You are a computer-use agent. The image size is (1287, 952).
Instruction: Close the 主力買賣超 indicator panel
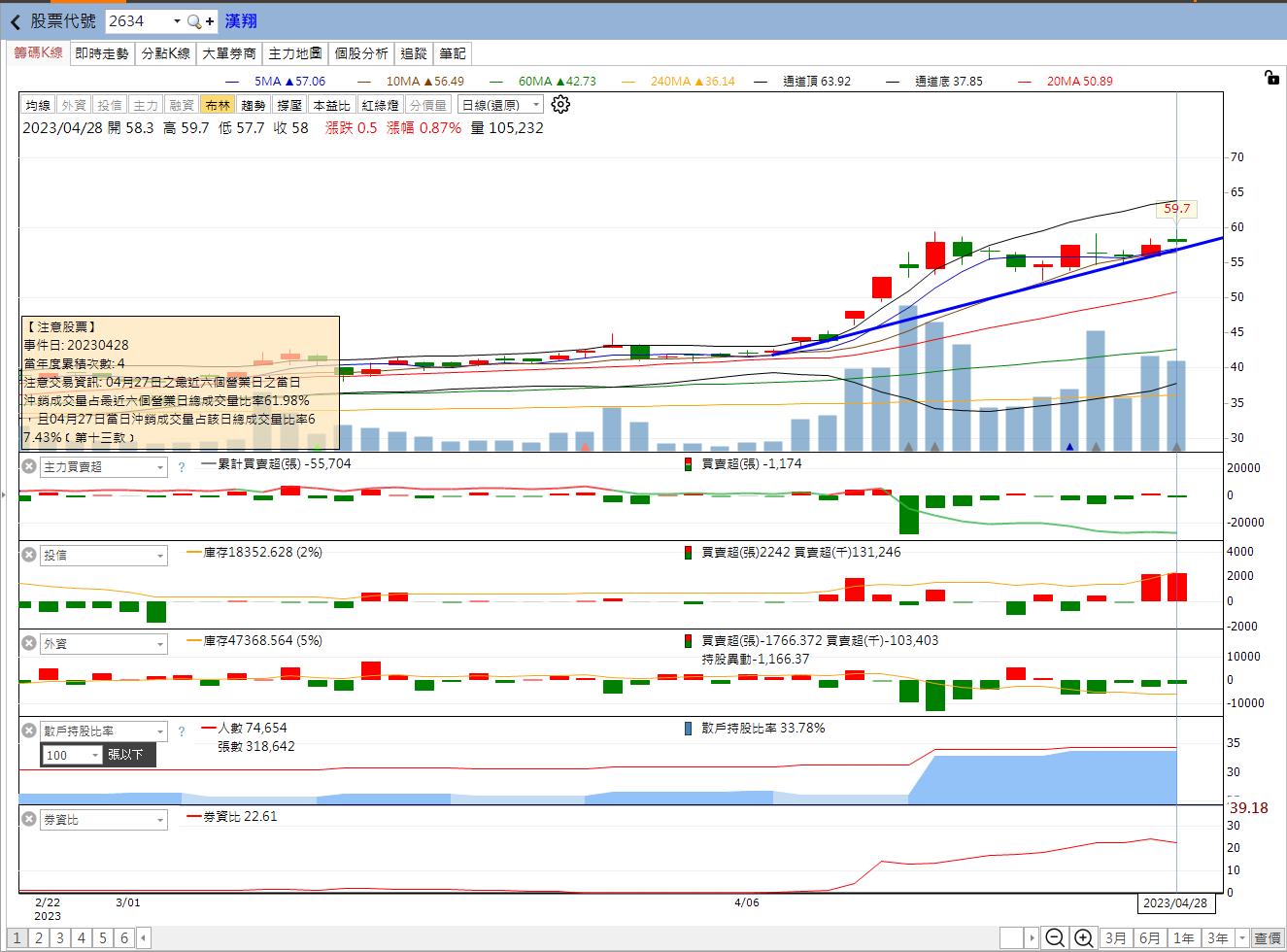[x=29, y=467]
